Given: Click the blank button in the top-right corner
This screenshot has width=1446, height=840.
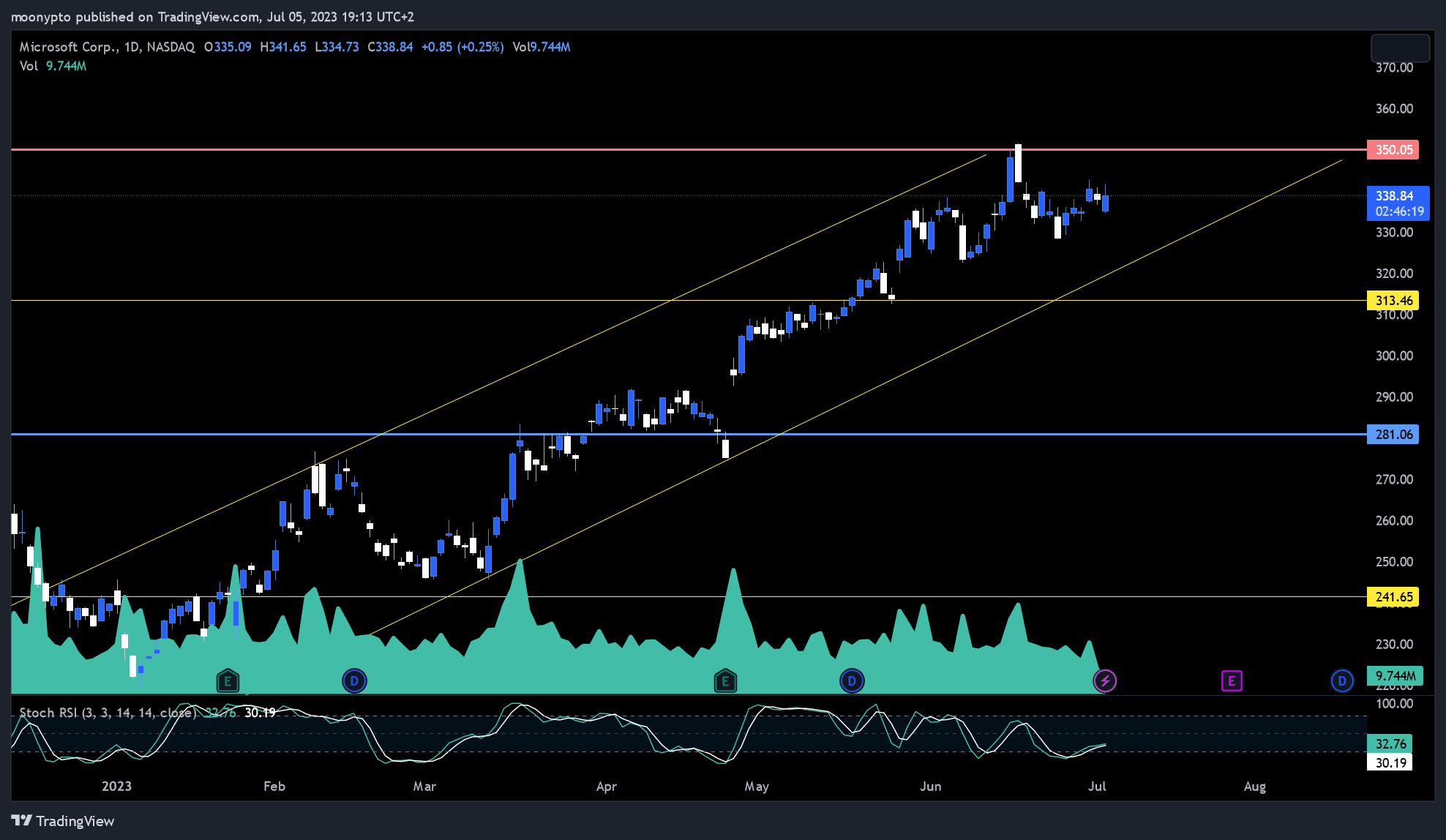Looking at the screenshot, I should coord(1400,48).
